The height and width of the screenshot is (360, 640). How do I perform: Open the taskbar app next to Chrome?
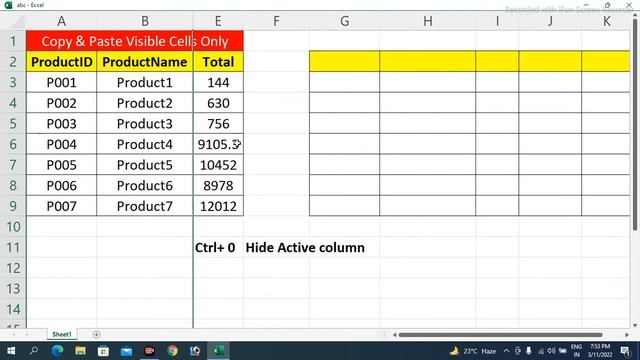pyautogui.click(x=195, y=351)
